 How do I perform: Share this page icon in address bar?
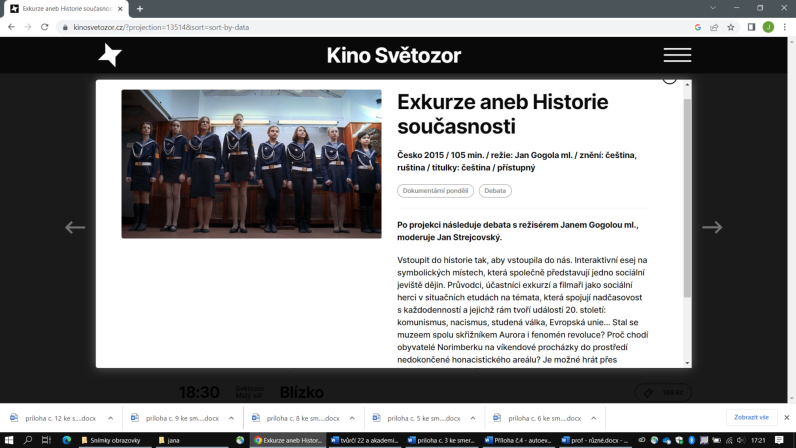(714, 27)
